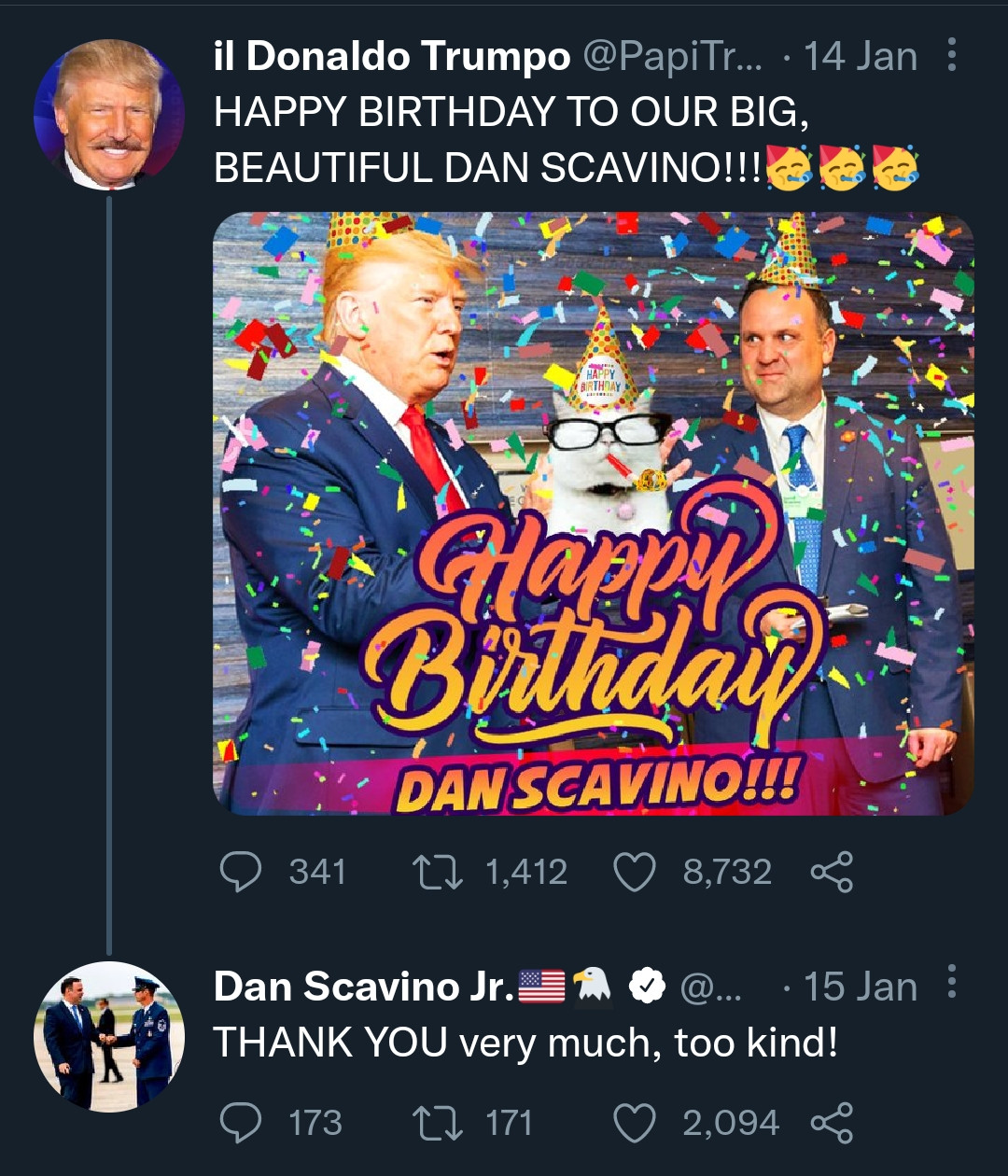1008x1176 pixels.
Task: Open the il Donaldo Trumpo display name
Action: tap(391, 57)
